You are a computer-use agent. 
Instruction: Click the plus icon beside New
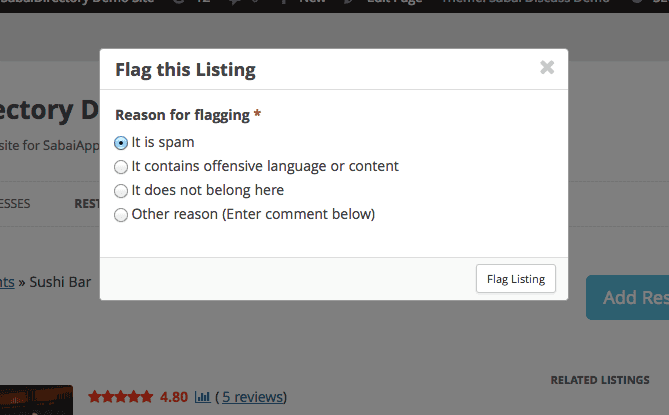tap(283, 3)
